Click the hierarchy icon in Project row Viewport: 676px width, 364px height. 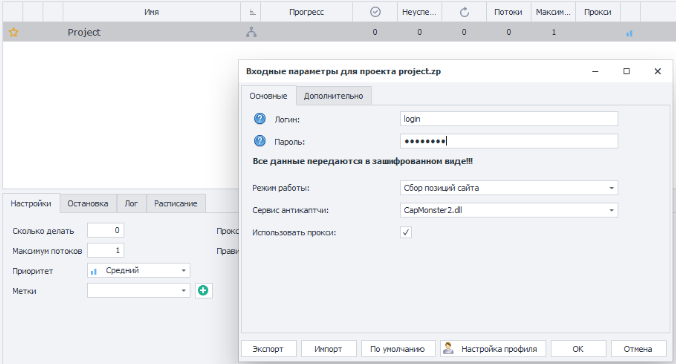(251, 32)
